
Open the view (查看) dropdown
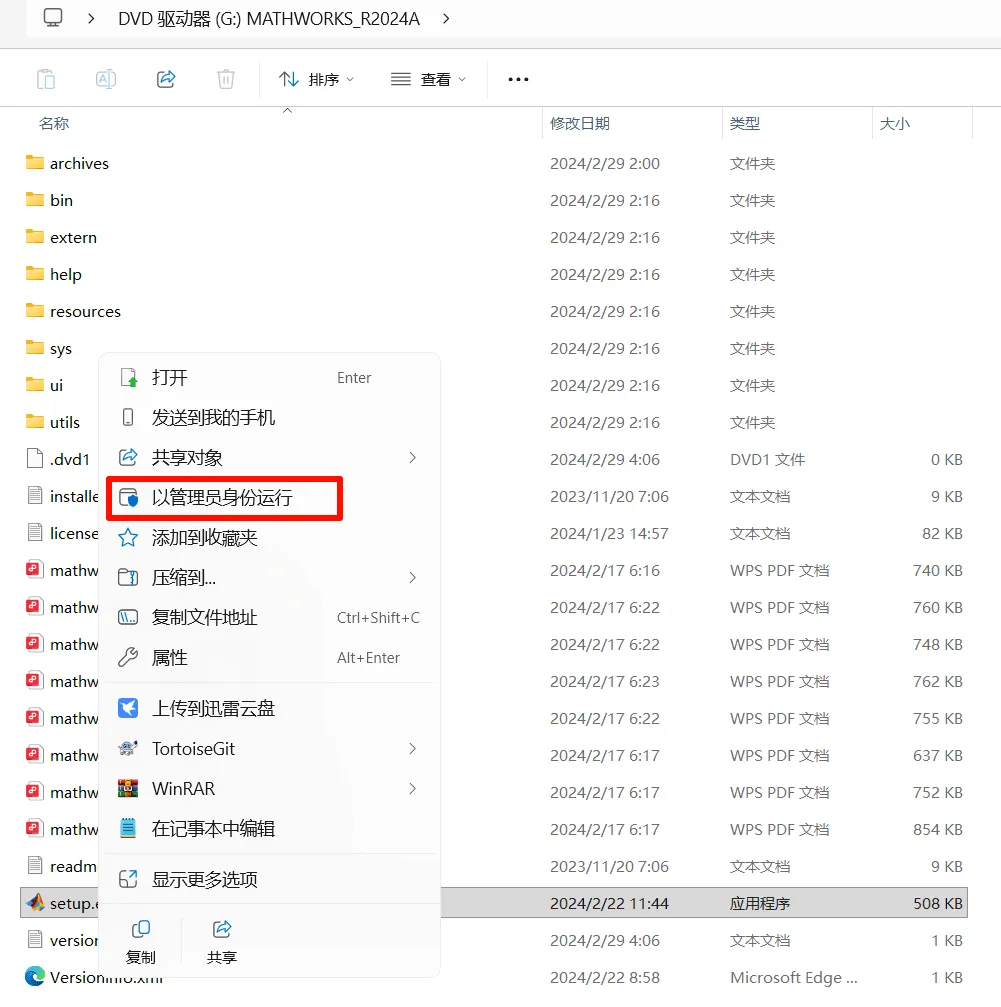428,80
